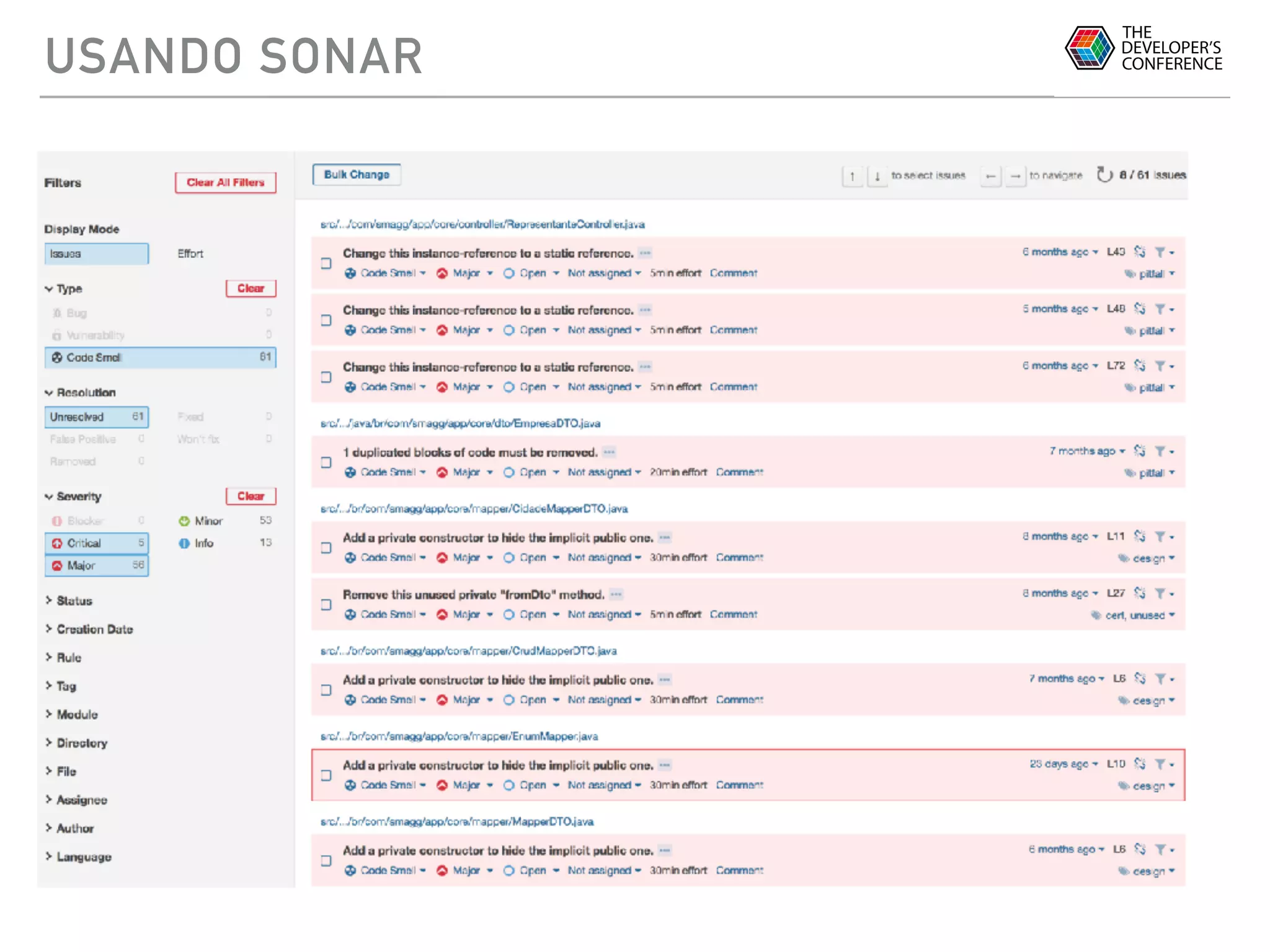The width and height of the screenshot is (1270, 952).
Task: Check the L43 static reference issue checkbox
Action: pos(326,263)
